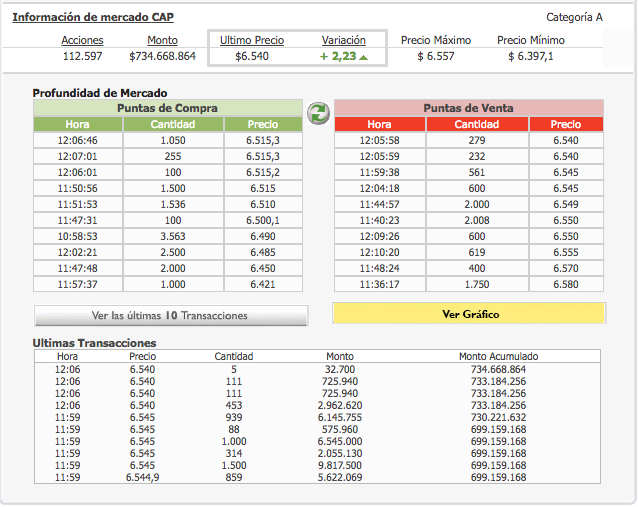Open the Información de mercado CAP link
Image resolution: width=638 pixels, height=507 pixels.
click(93, 17)
